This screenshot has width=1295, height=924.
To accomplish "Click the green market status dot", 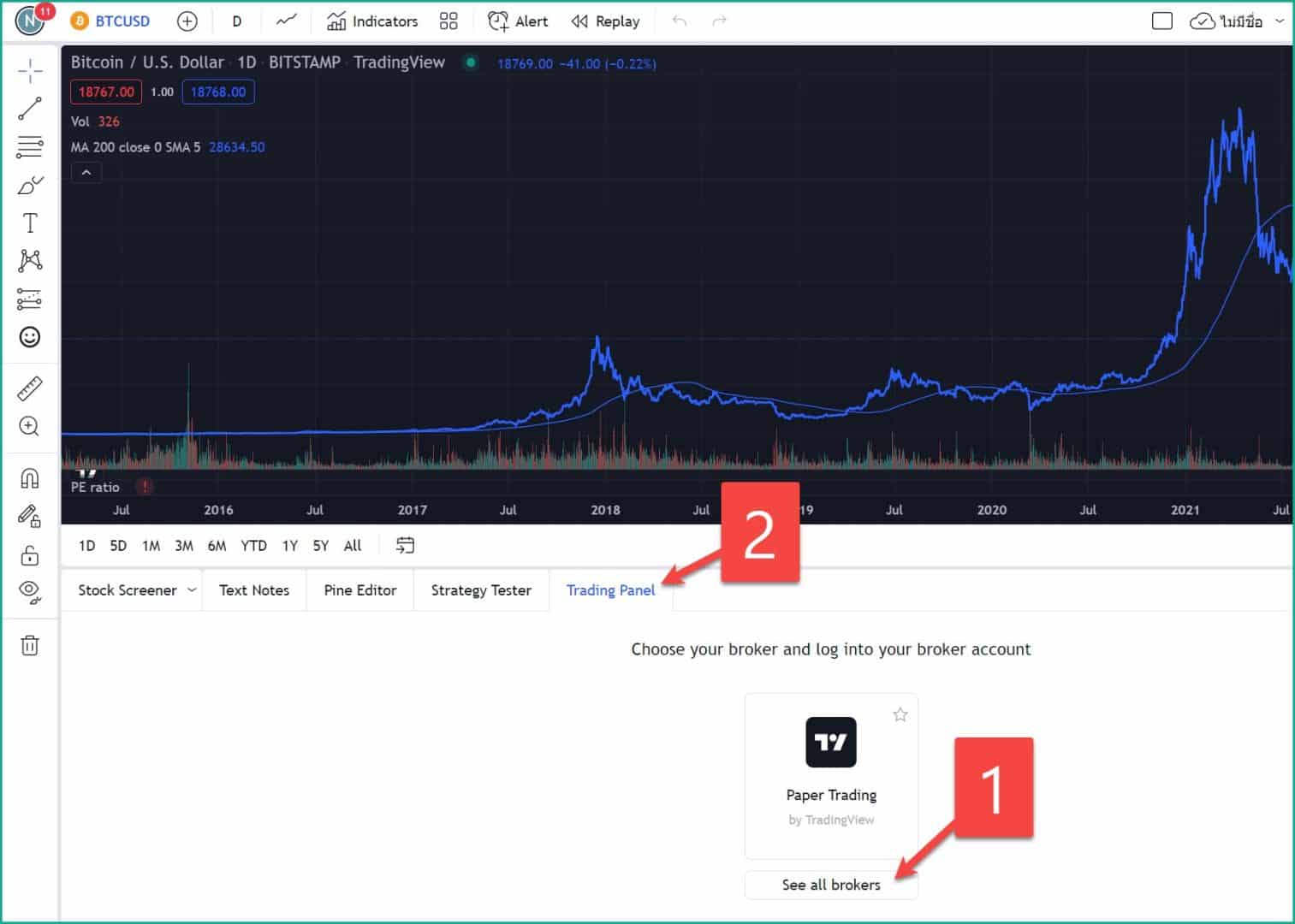I will pos(471,62).
